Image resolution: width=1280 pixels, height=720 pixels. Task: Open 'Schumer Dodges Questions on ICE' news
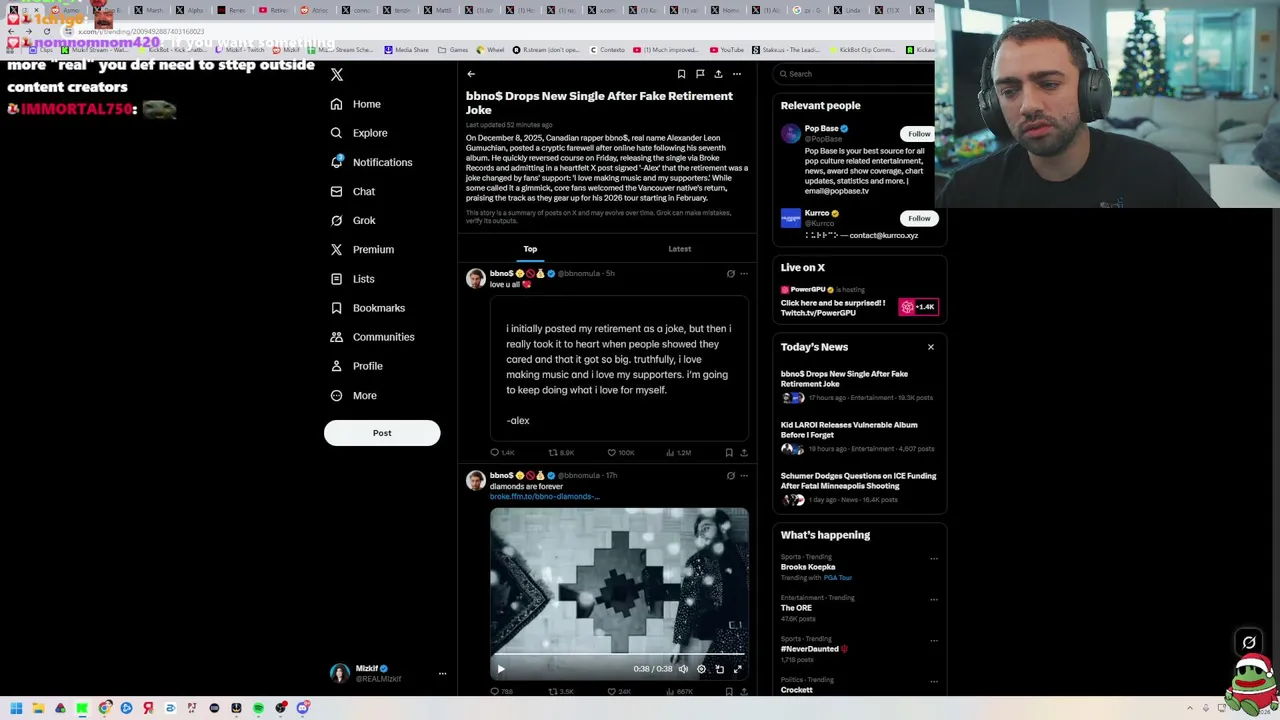(x=858, y=488)
